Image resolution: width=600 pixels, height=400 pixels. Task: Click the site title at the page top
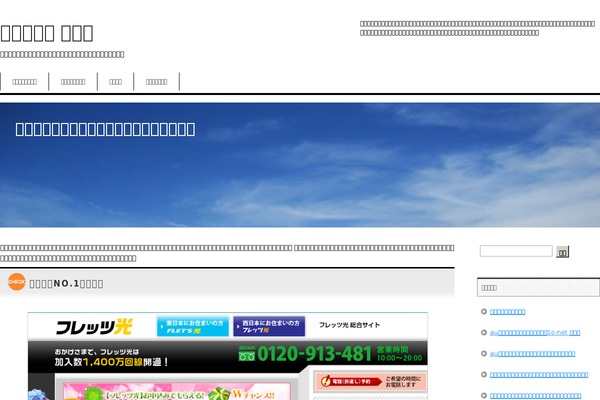click(47, 33)
